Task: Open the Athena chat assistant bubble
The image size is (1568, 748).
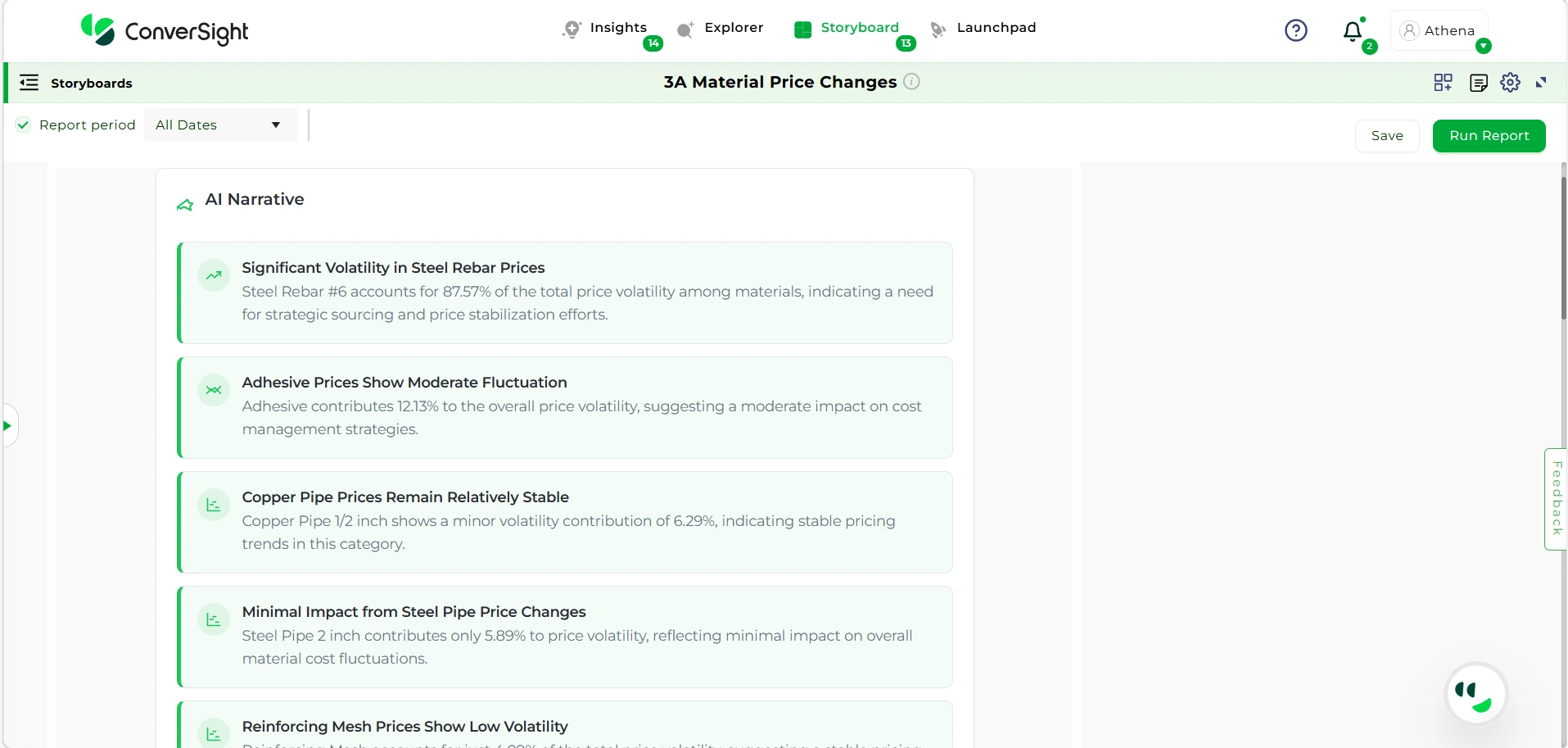Action: tap(1475, 694)
